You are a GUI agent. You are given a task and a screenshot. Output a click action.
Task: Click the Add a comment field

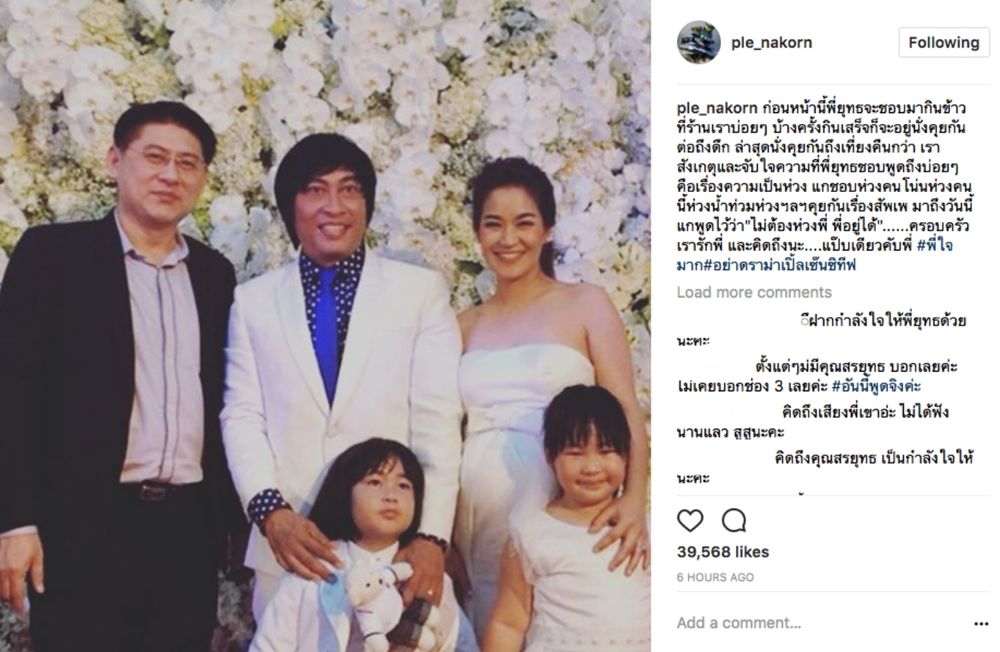pos(816,623)
